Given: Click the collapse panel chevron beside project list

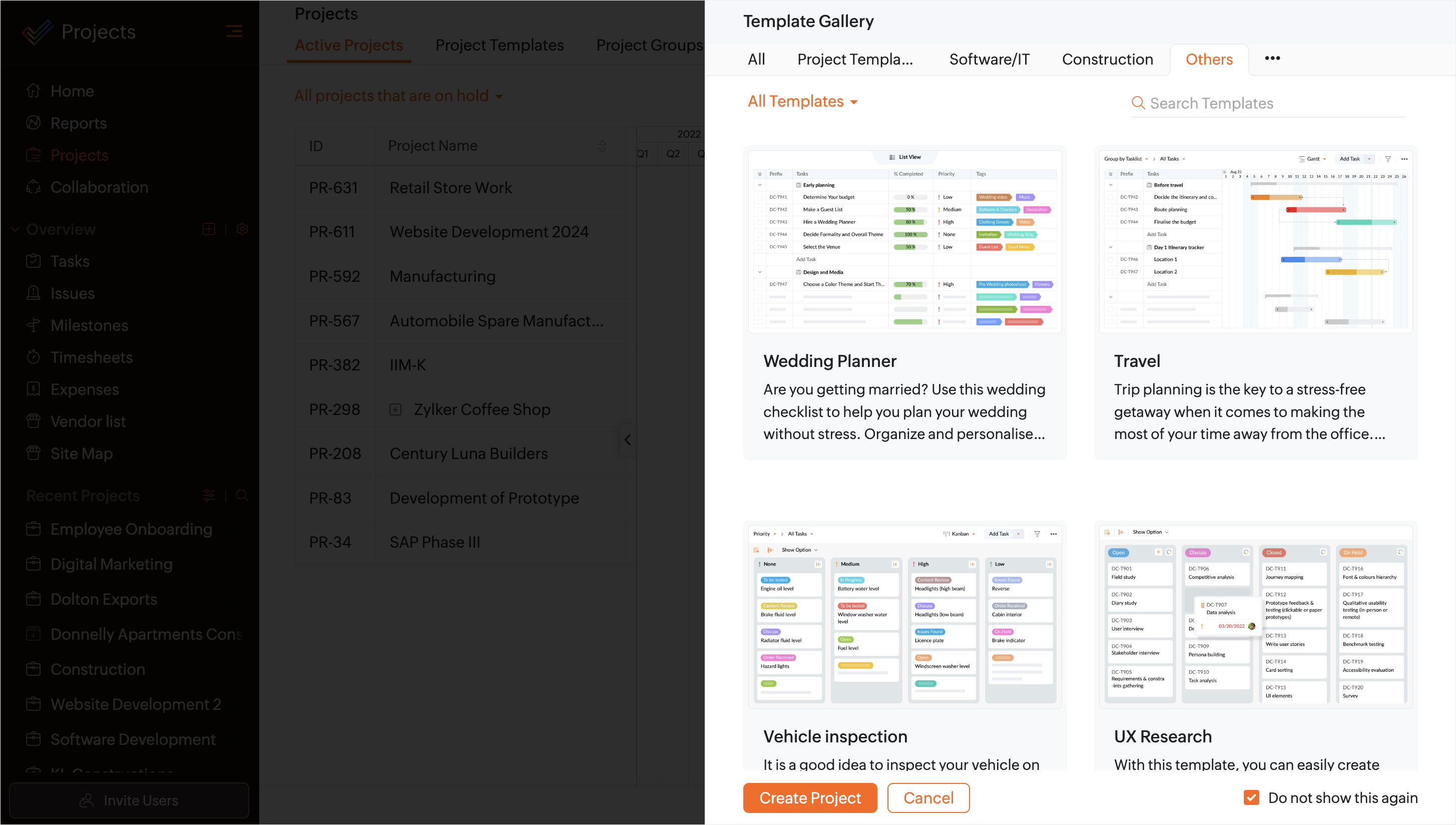Looking at the screenshot, I should click(x=627, y=440).
